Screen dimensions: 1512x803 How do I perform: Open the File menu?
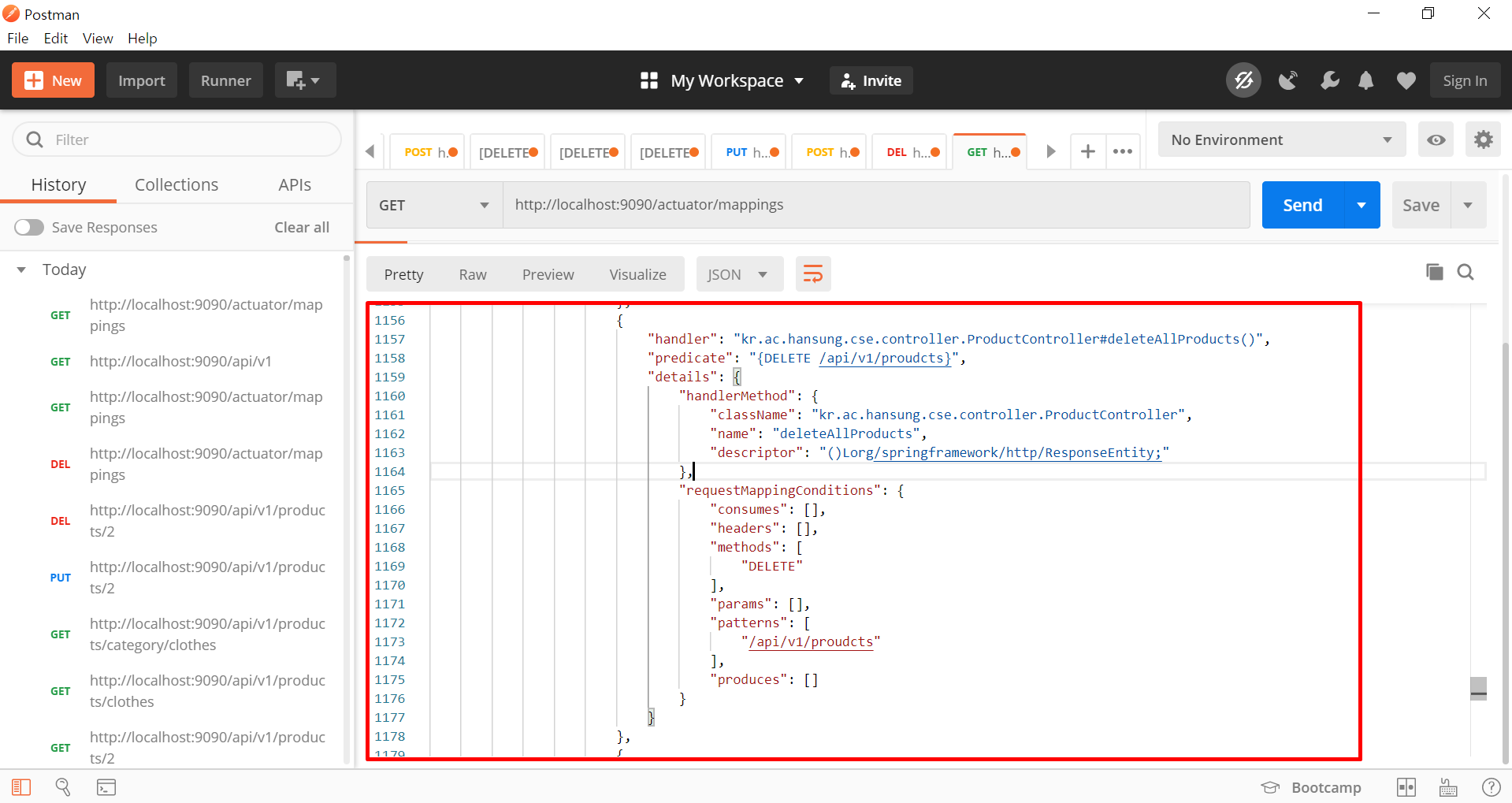(17, 38)
